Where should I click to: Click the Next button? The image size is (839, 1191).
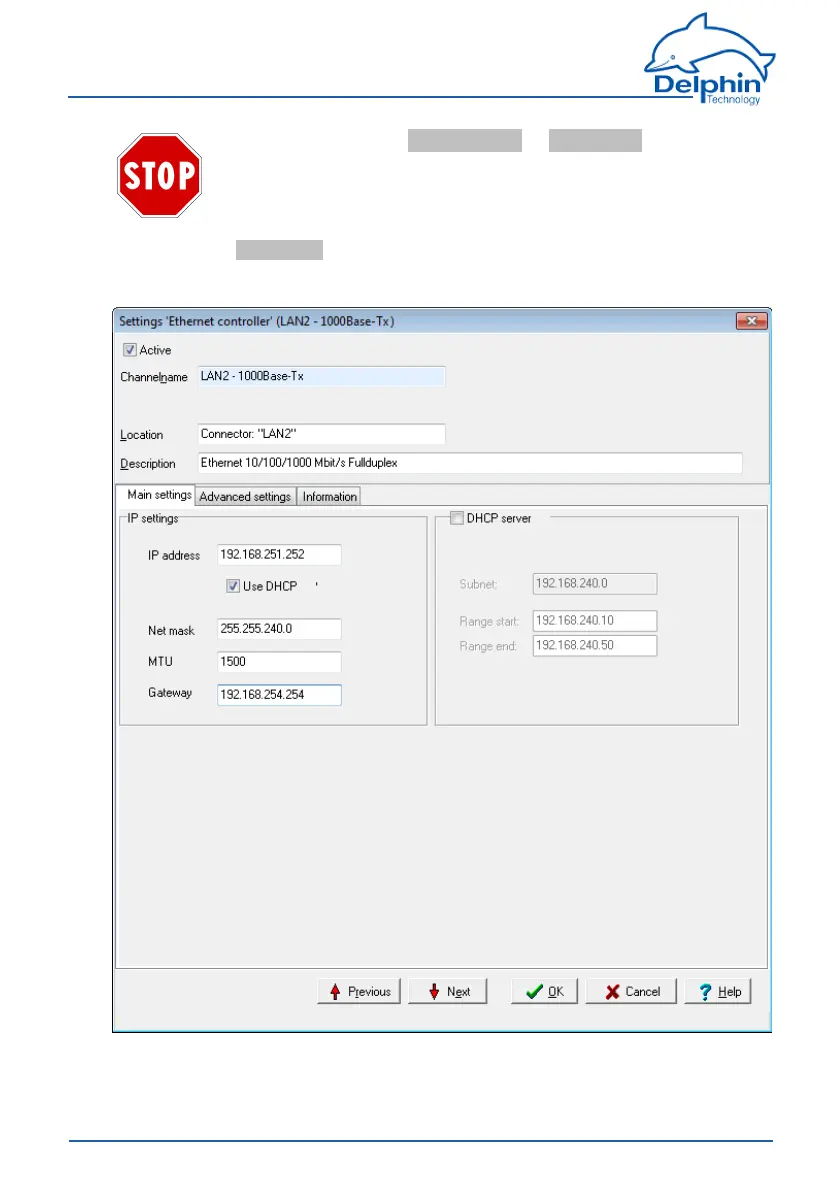(x=448, y=991)
